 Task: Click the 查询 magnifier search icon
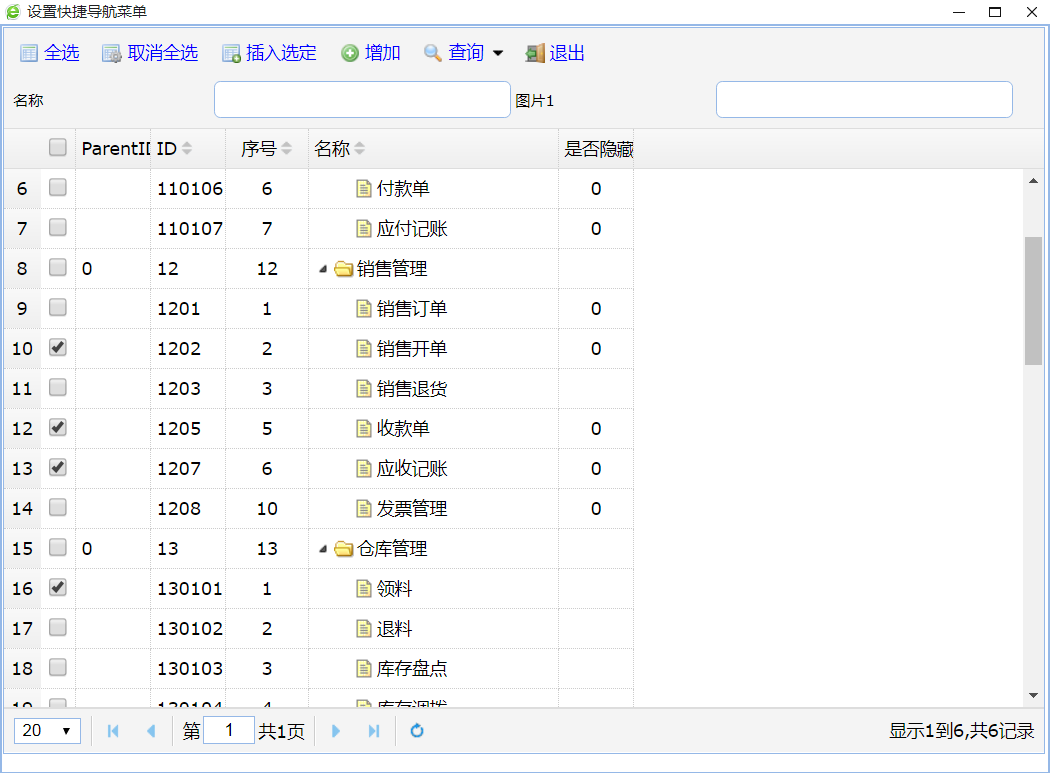pos(433,53)
